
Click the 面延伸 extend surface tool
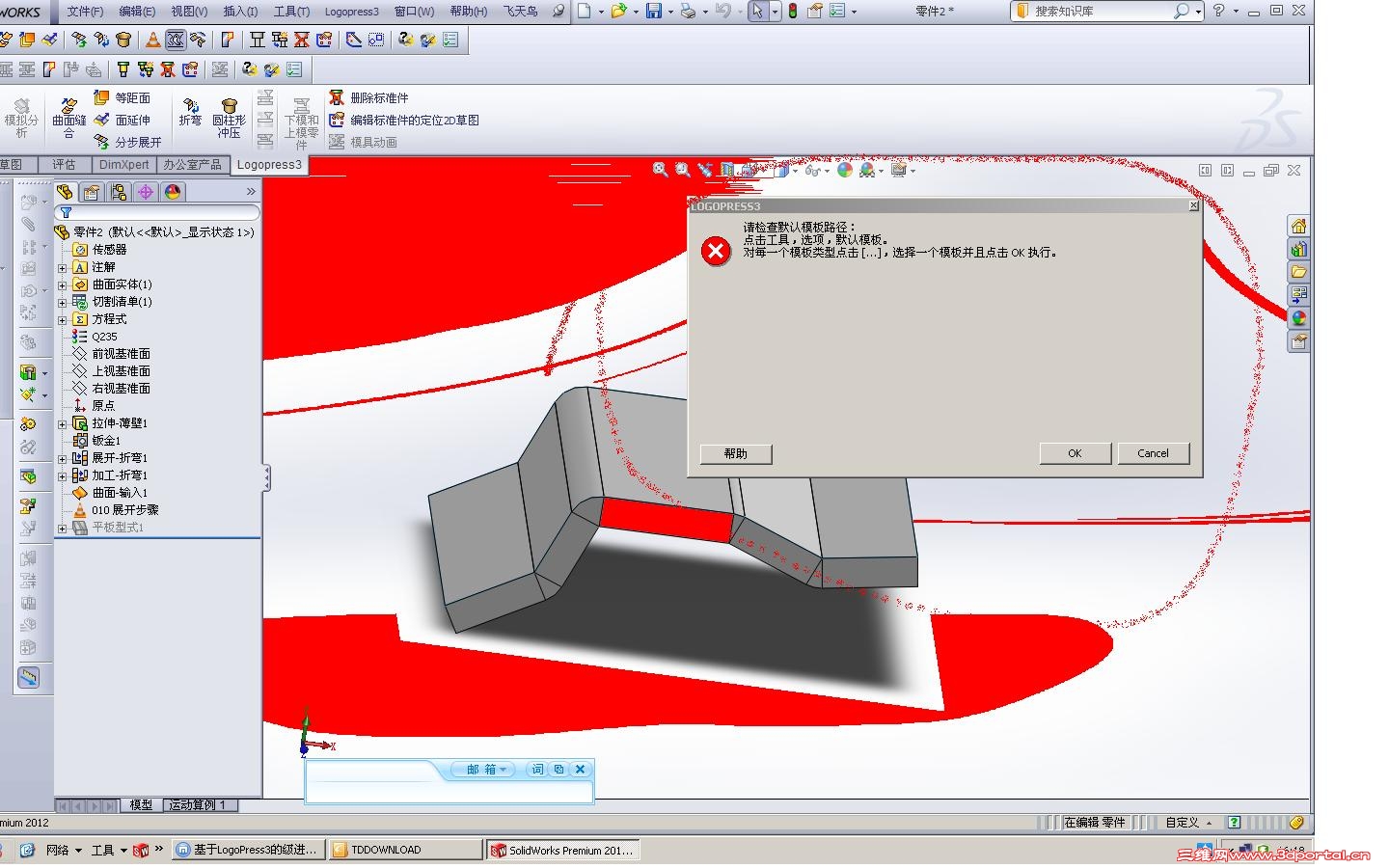click(x=122, y=120)
